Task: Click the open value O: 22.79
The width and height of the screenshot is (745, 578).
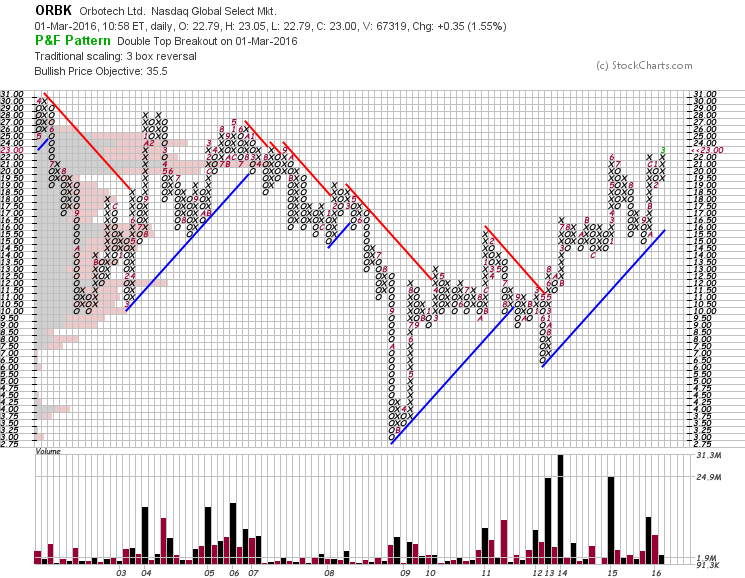Action: point(197,26)
